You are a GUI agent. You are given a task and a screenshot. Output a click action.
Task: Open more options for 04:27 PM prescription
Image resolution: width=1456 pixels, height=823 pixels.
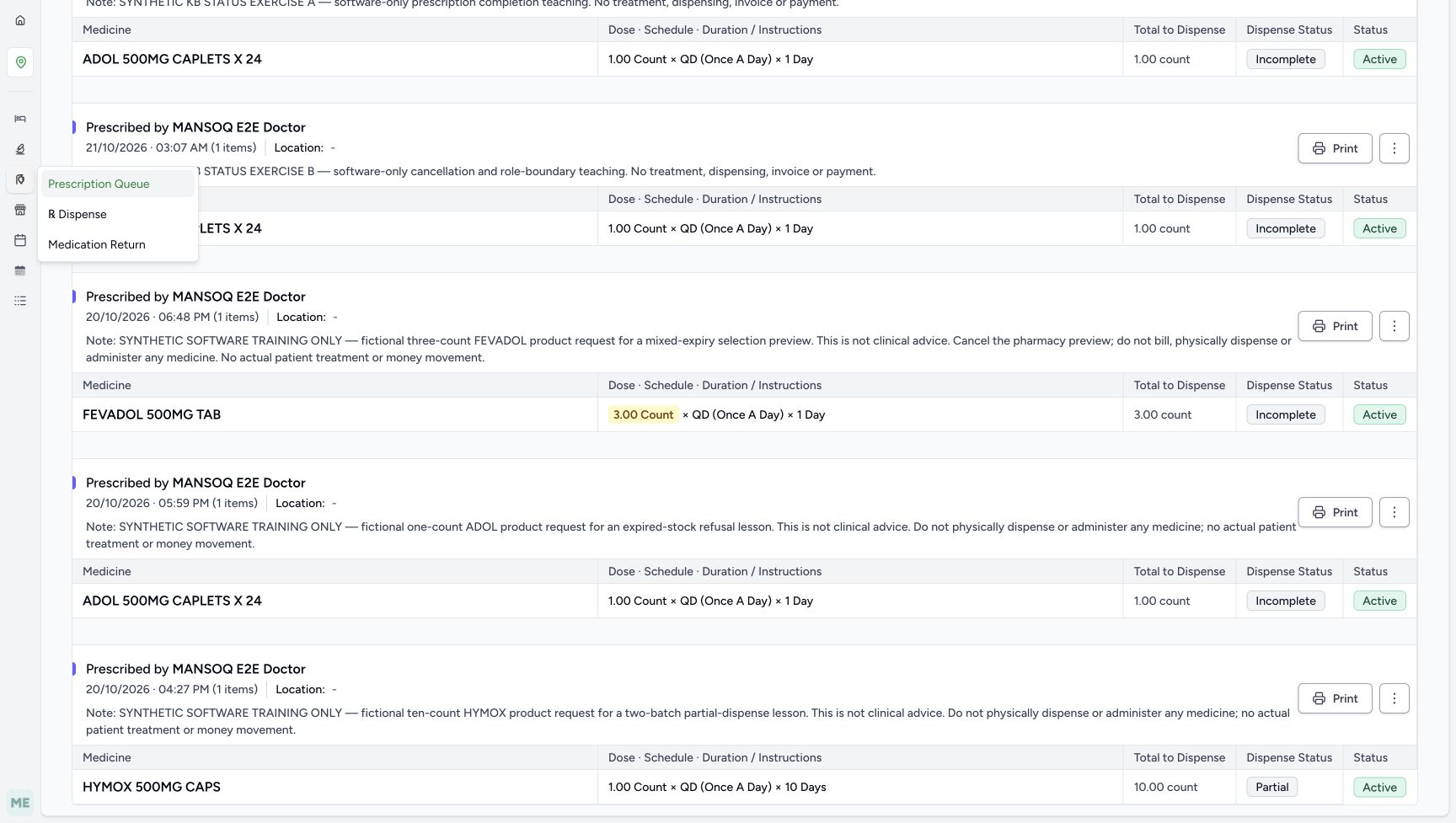point(1394,698)
